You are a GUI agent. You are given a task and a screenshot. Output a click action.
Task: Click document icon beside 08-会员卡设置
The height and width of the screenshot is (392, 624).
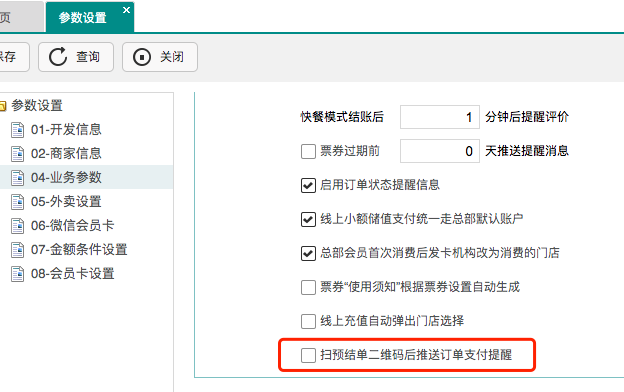[x=18, y=274]
